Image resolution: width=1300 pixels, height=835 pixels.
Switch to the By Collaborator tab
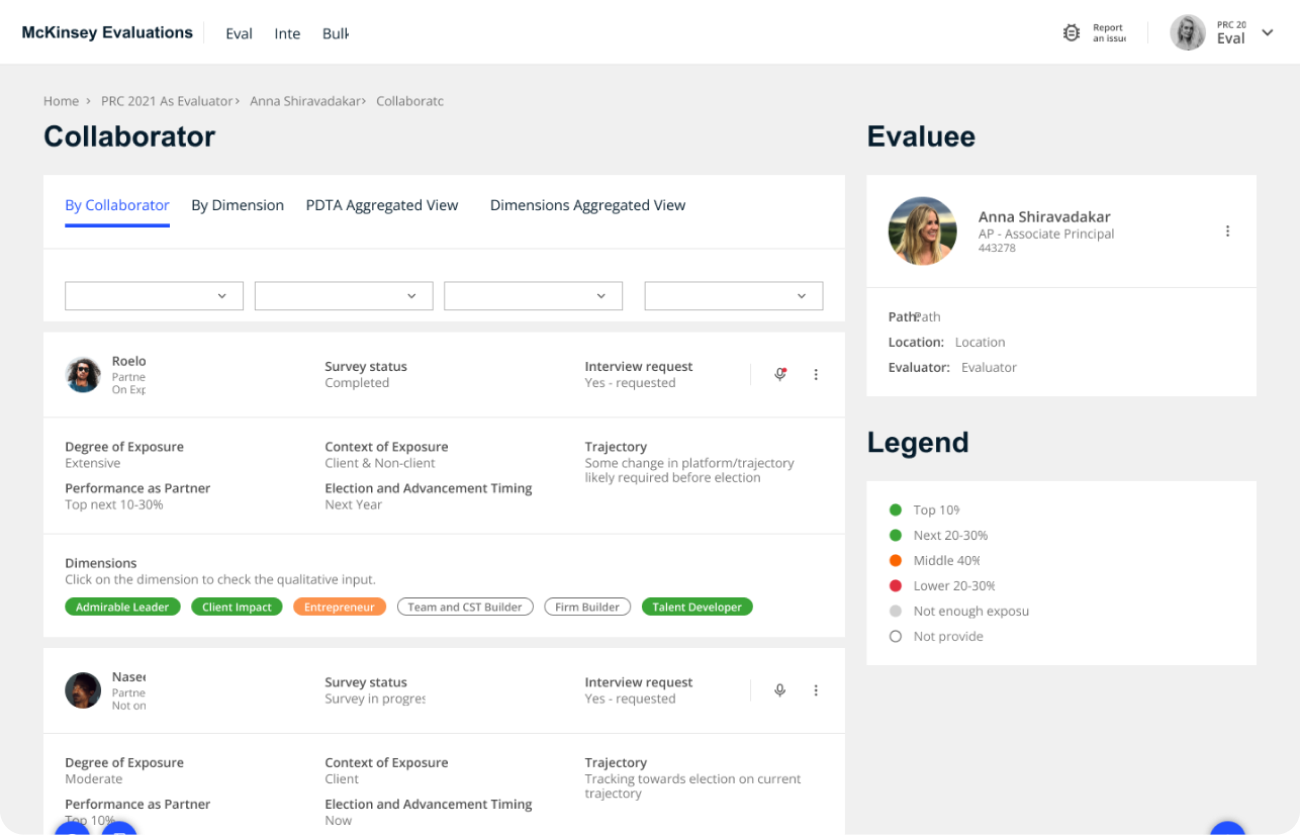click(117, 205)
